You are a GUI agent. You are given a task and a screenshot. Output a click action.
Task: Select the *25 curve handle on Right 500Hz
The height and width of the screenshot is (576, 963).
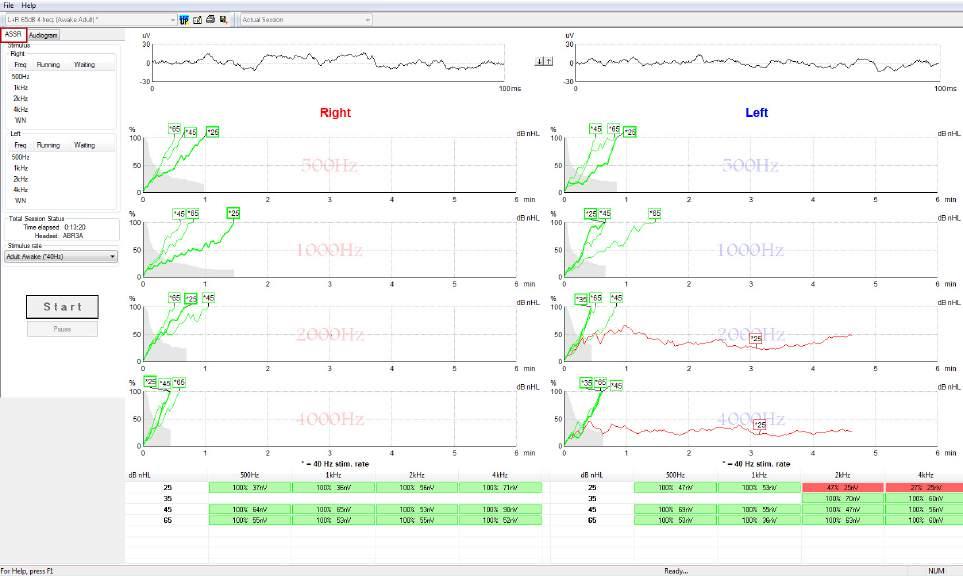click(212, 132)
